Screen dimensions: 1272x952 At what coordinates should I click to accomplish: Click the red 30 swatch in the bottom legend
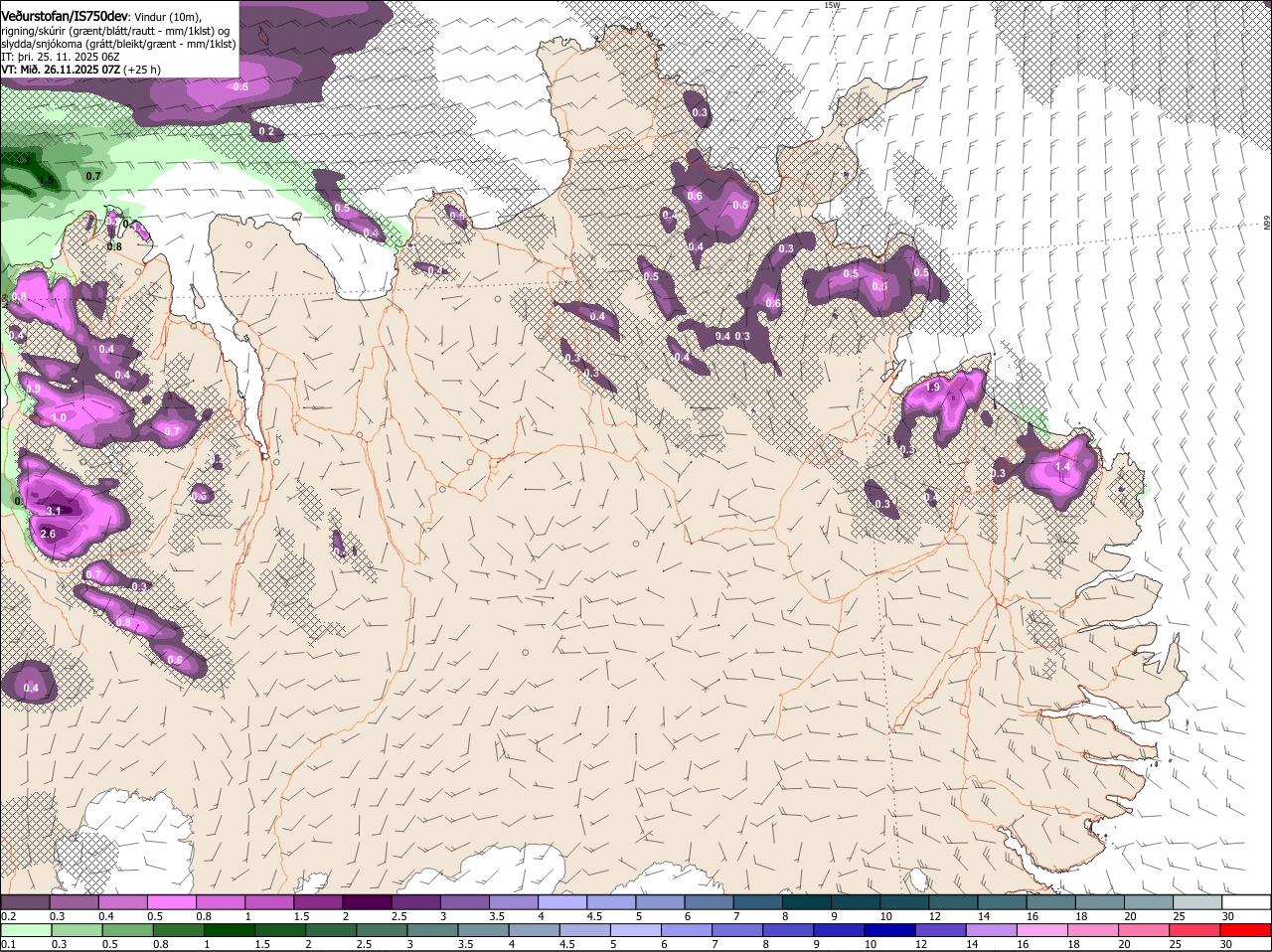point(1245,930)
